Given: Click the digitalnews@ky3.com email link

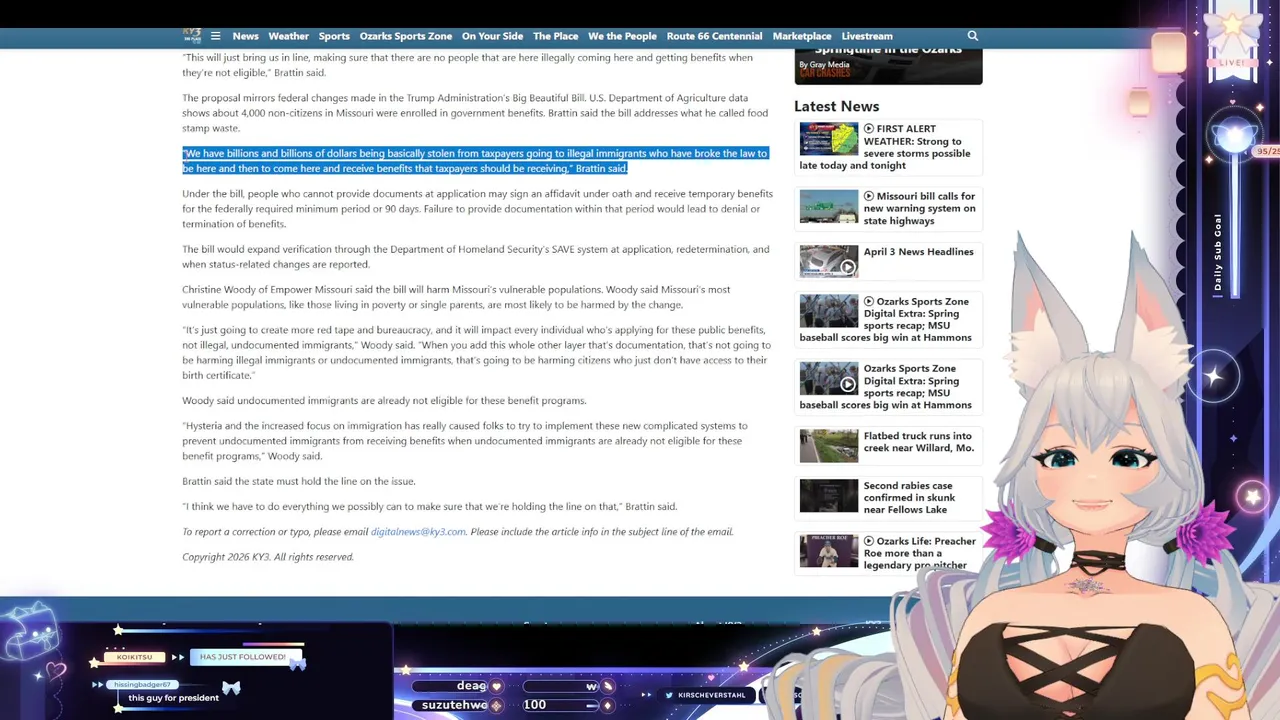Looking at the screenshot, I should tap(418, 532).
